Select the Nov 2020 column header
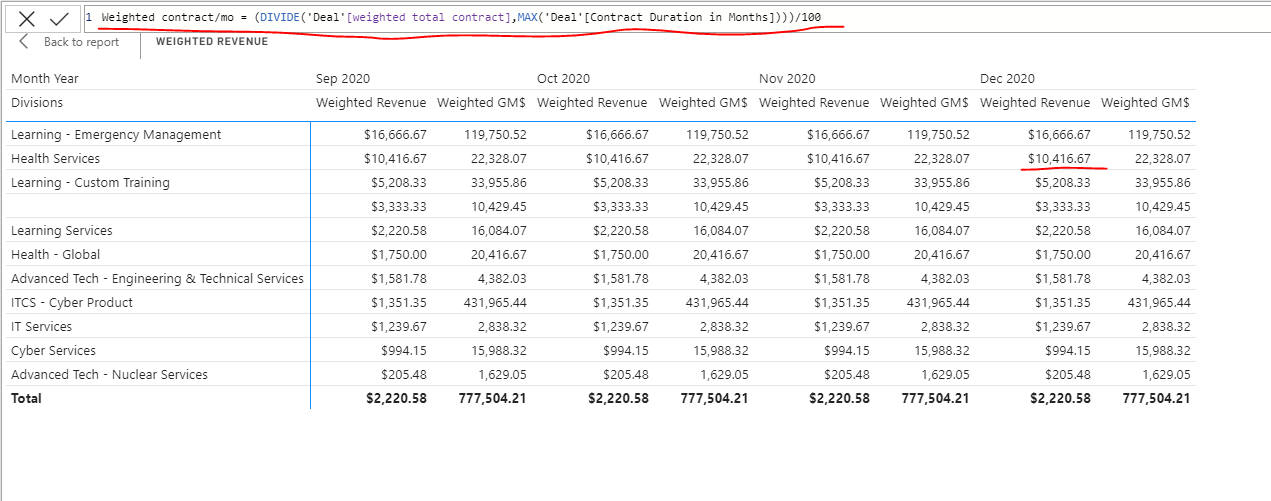1271x501 pixels. pyautogui.click(x=787, y=78)
